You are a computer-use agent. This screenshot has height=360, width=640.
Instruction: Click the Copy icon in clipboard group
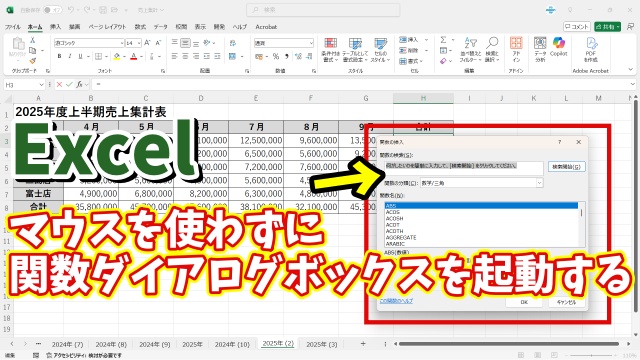[x=33, y=50]
